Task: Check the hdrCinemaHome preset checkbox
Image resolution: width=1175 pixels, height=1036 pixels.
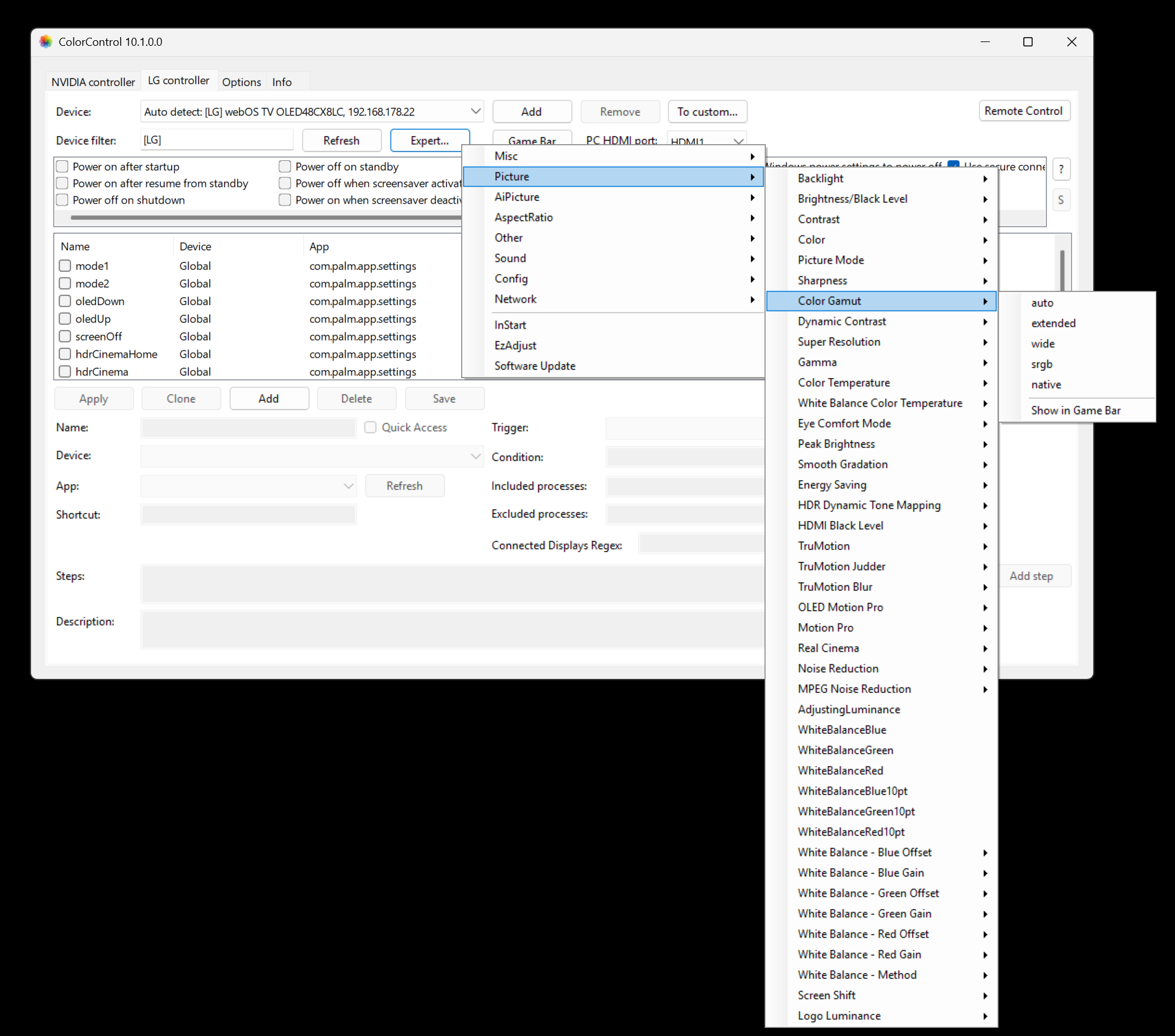Action: click(x=65, y=354)
